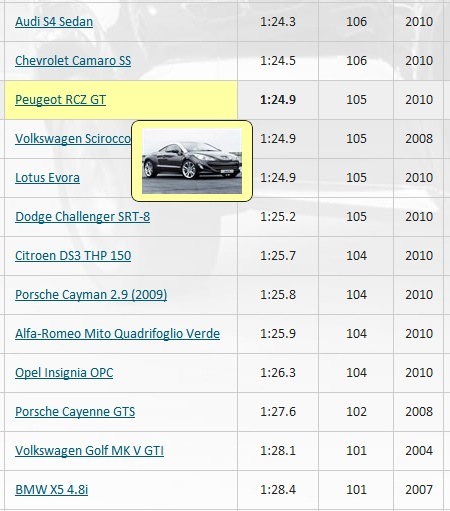Screen dimensions: 450x511
Task: Open the Lotus Evora link
Action: click(47, 178)
